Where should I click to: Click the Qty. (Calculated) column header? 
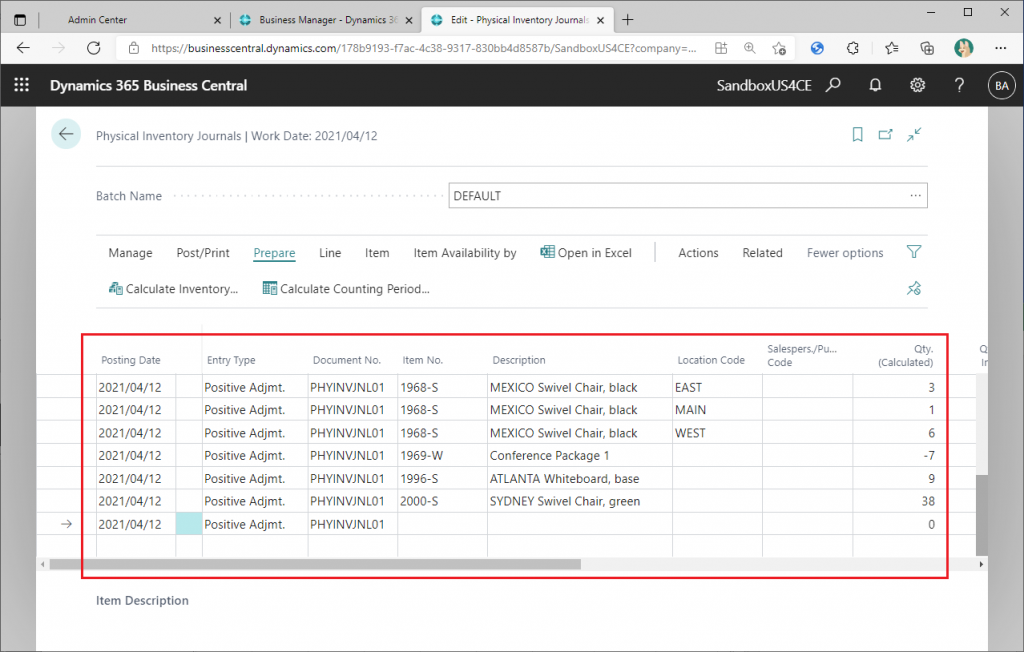905,355
